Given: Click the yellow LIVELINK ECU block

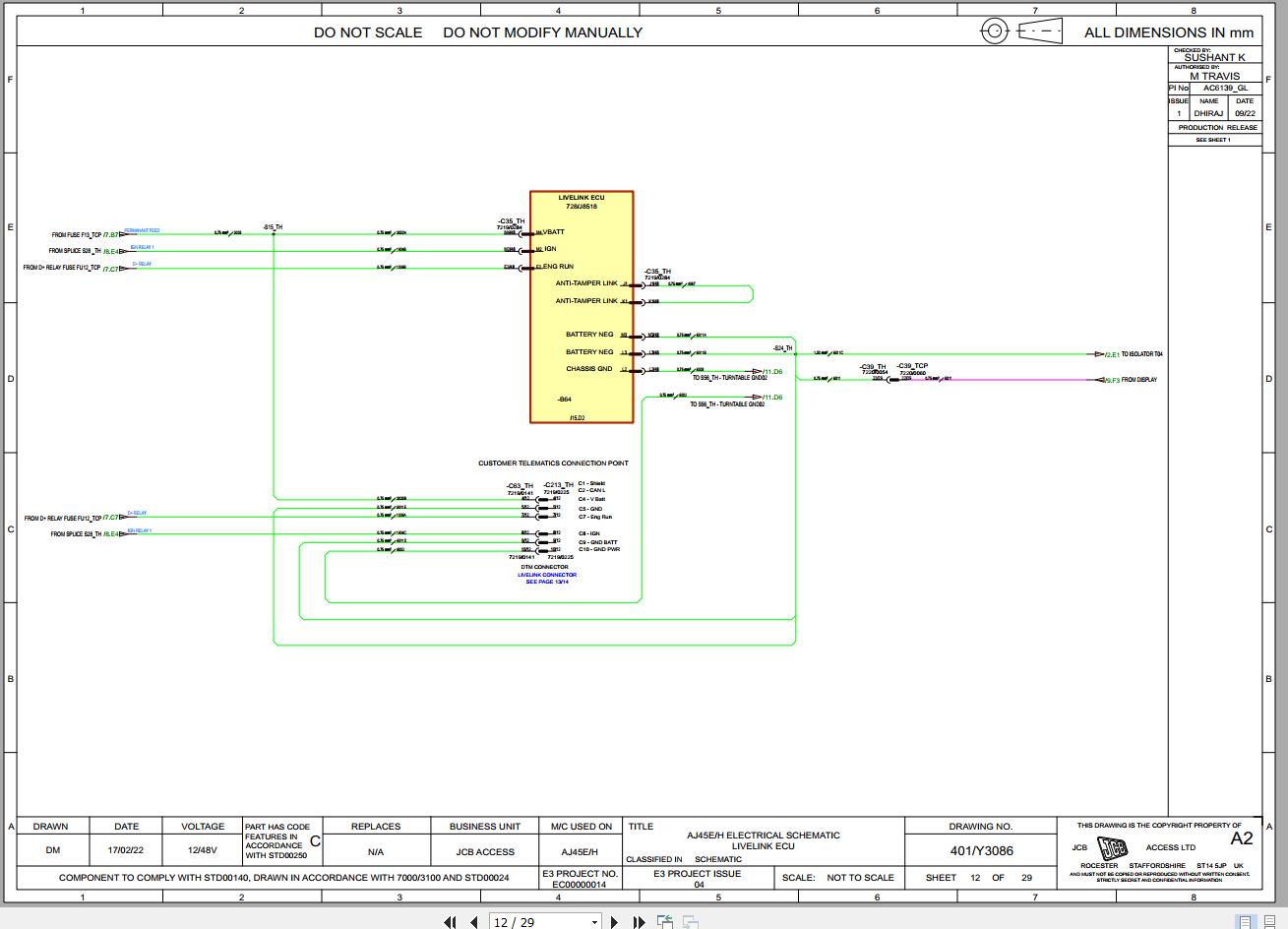Looking at the screenshot, I should point(582,307).
